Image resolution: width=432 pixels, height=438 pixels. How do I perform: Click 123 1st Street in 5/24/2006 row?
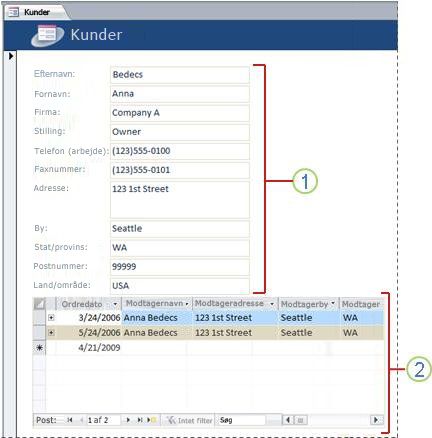[x=235, y=333]
